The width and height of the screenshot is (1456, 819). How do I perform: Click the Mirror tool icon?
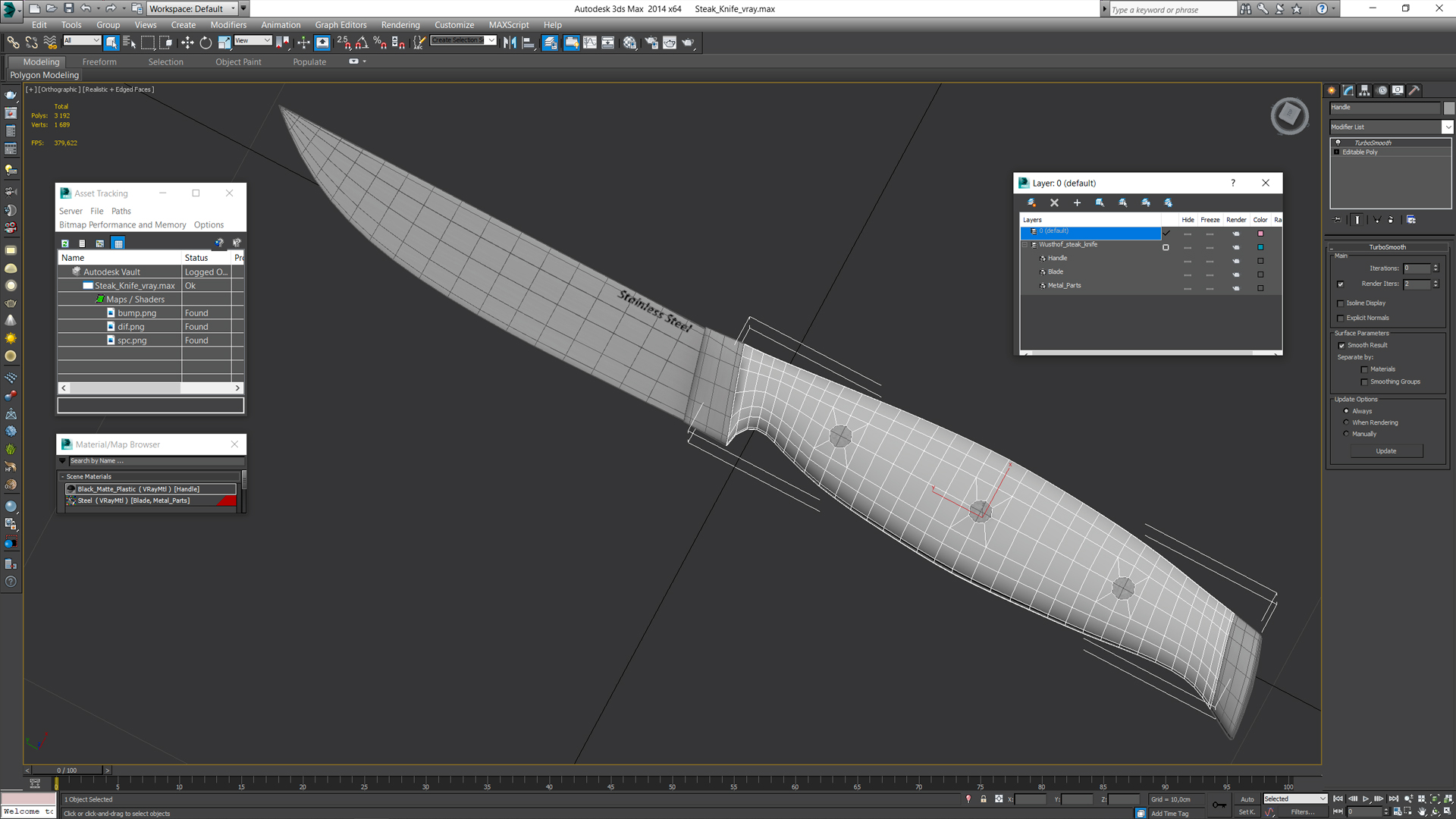point(510,43)
